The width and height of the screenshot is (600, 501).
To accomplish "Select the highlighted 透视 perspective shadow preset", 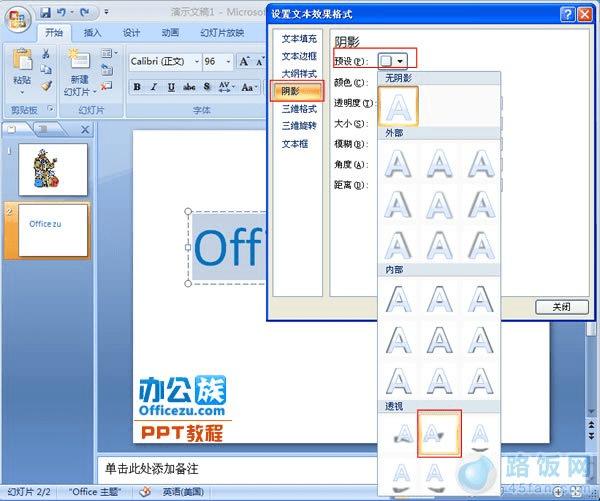I will coord(439,434).
